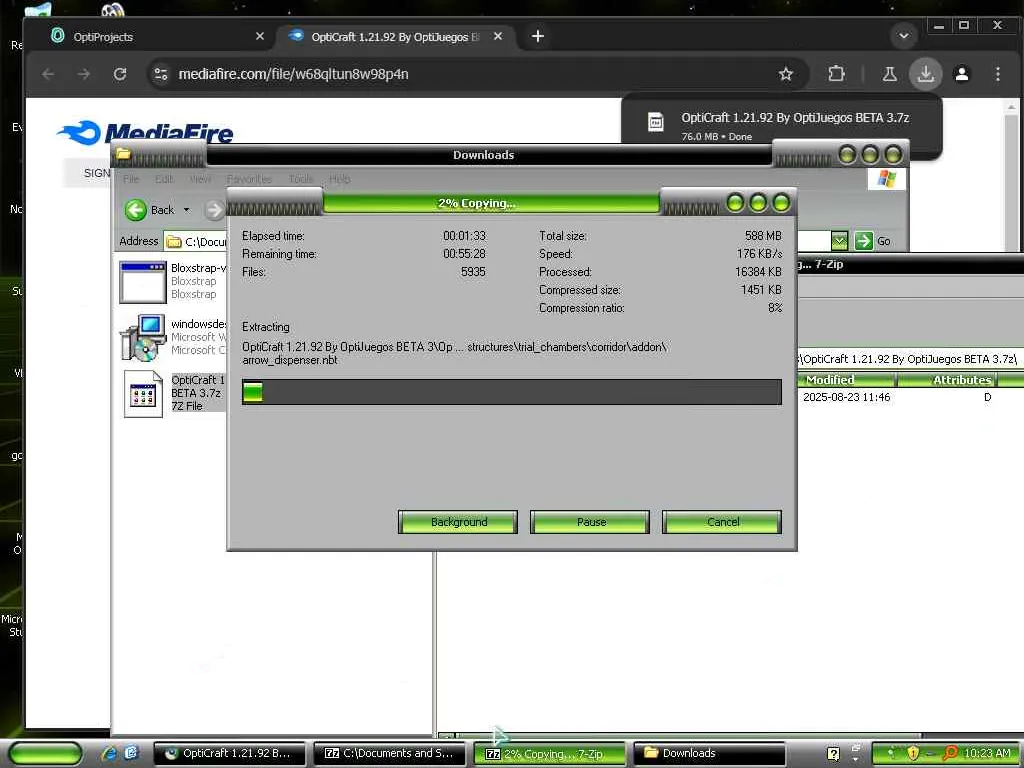Open File menu in Downloads window
The height and width of the screenshot is (768, 1024).
[x=131, y=179]
